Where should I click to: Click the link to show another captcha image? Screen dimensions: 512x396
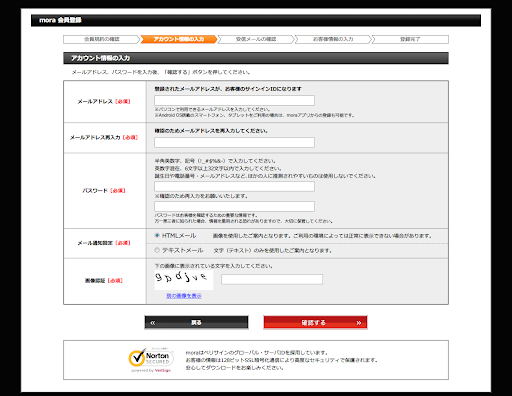pyautogui.click(x=184, y=296)
